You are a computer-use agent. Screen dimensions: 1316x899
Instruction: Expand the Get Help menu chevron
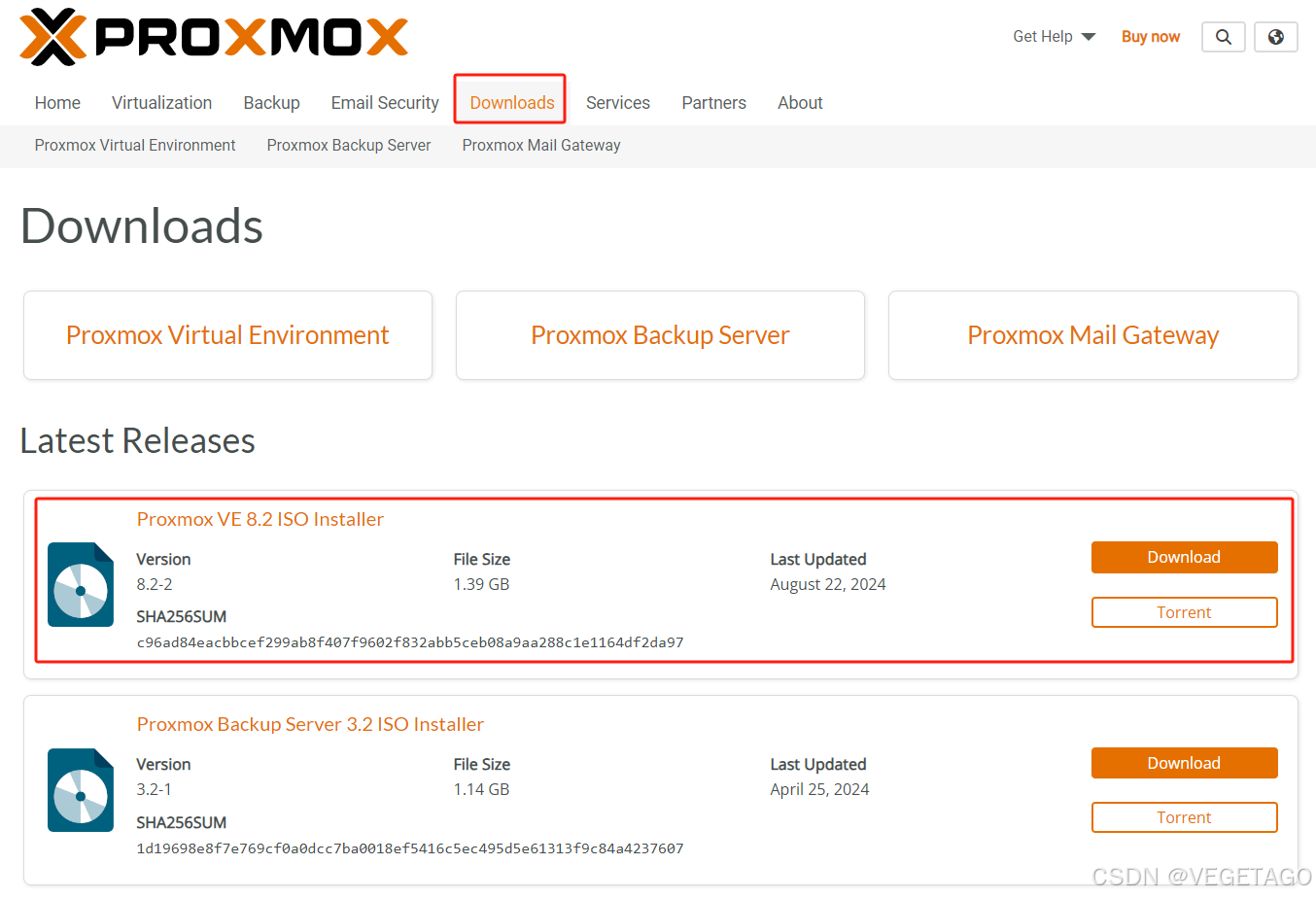(x=1090, y=36)
